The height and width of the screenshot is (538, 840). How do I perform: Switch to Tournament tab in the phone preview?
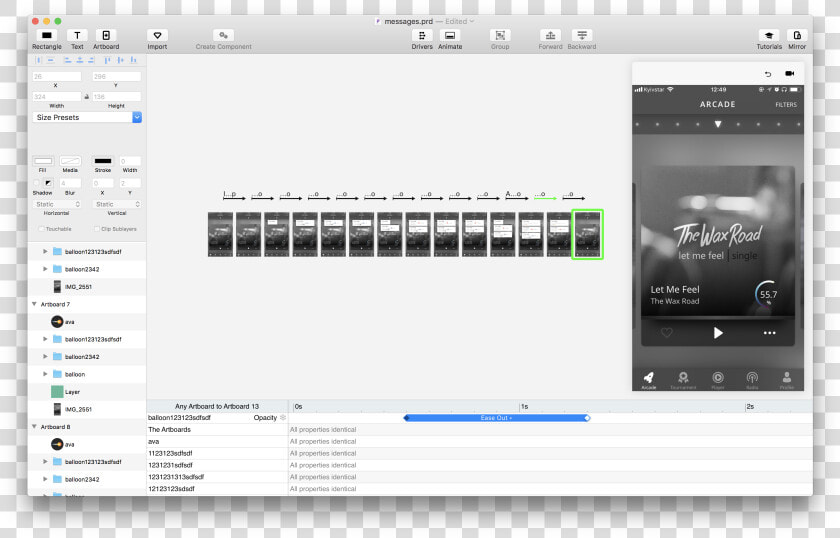[x=683, y=380]
